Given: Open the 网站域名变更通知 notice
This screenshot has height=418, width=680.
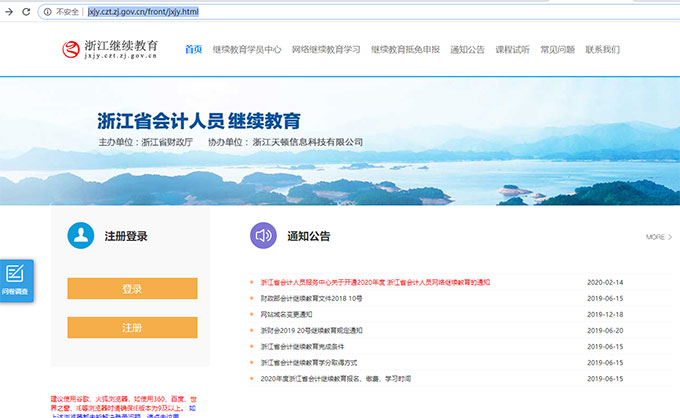Looking at the screenshot, I should pyautogui.click(x=297, y=314).
